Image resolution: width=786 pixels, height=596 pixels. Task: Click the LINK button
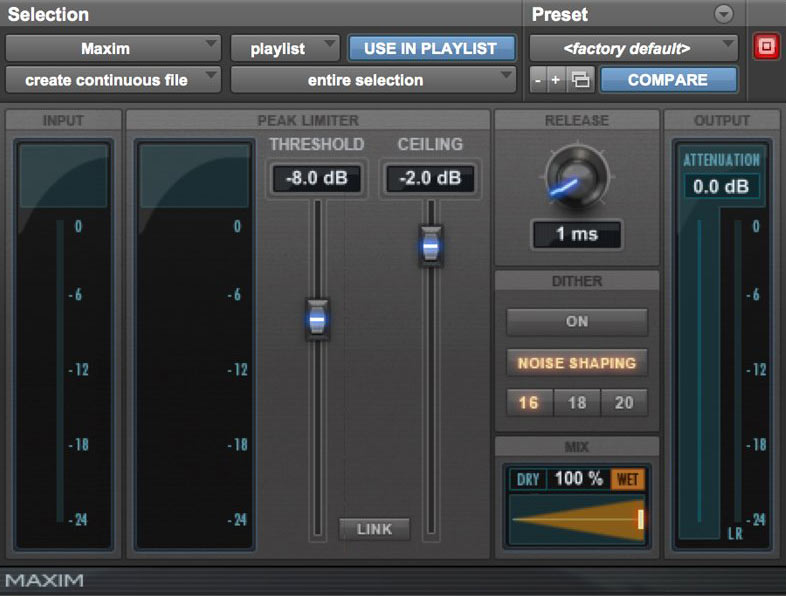point(374,529)
